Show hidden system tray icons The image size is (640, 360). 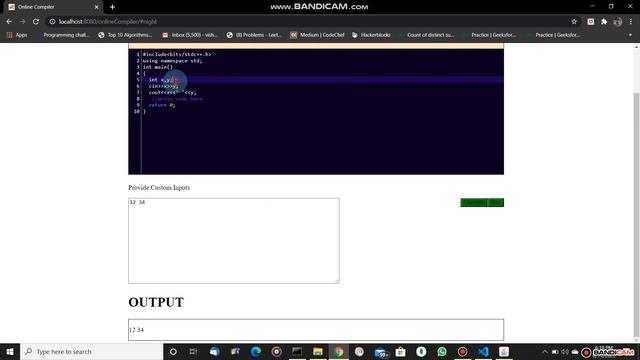coord(544,352)
